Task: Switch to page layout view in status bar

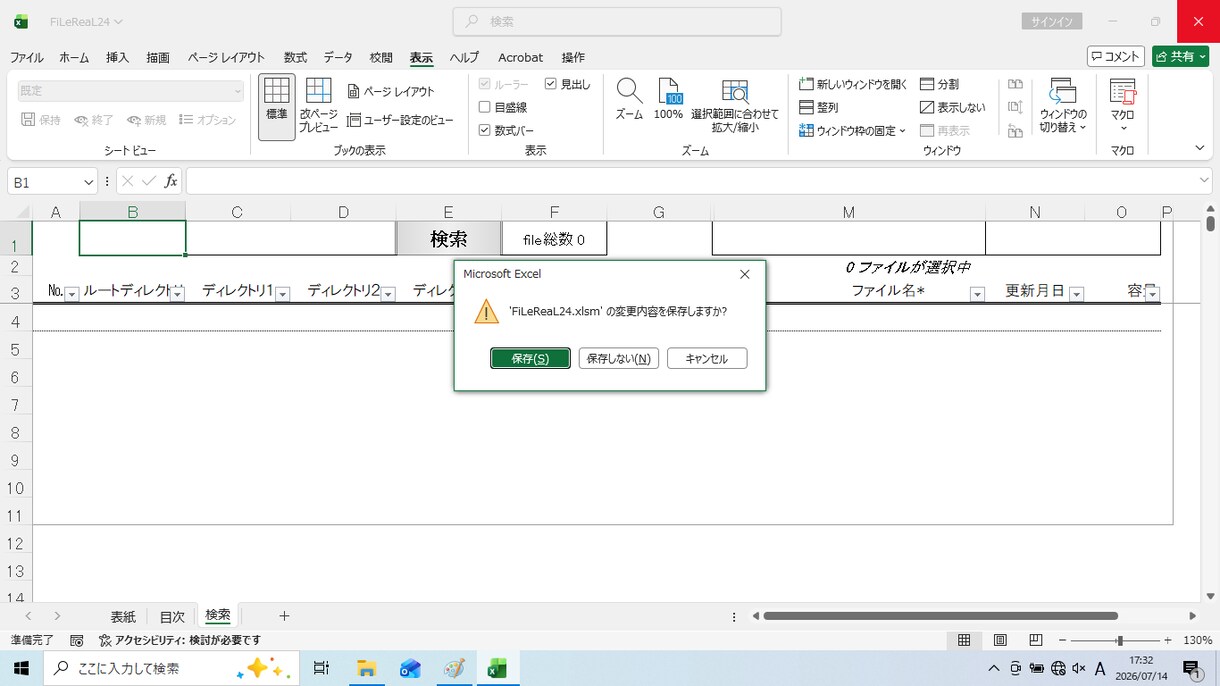Action: point(1000,640)
